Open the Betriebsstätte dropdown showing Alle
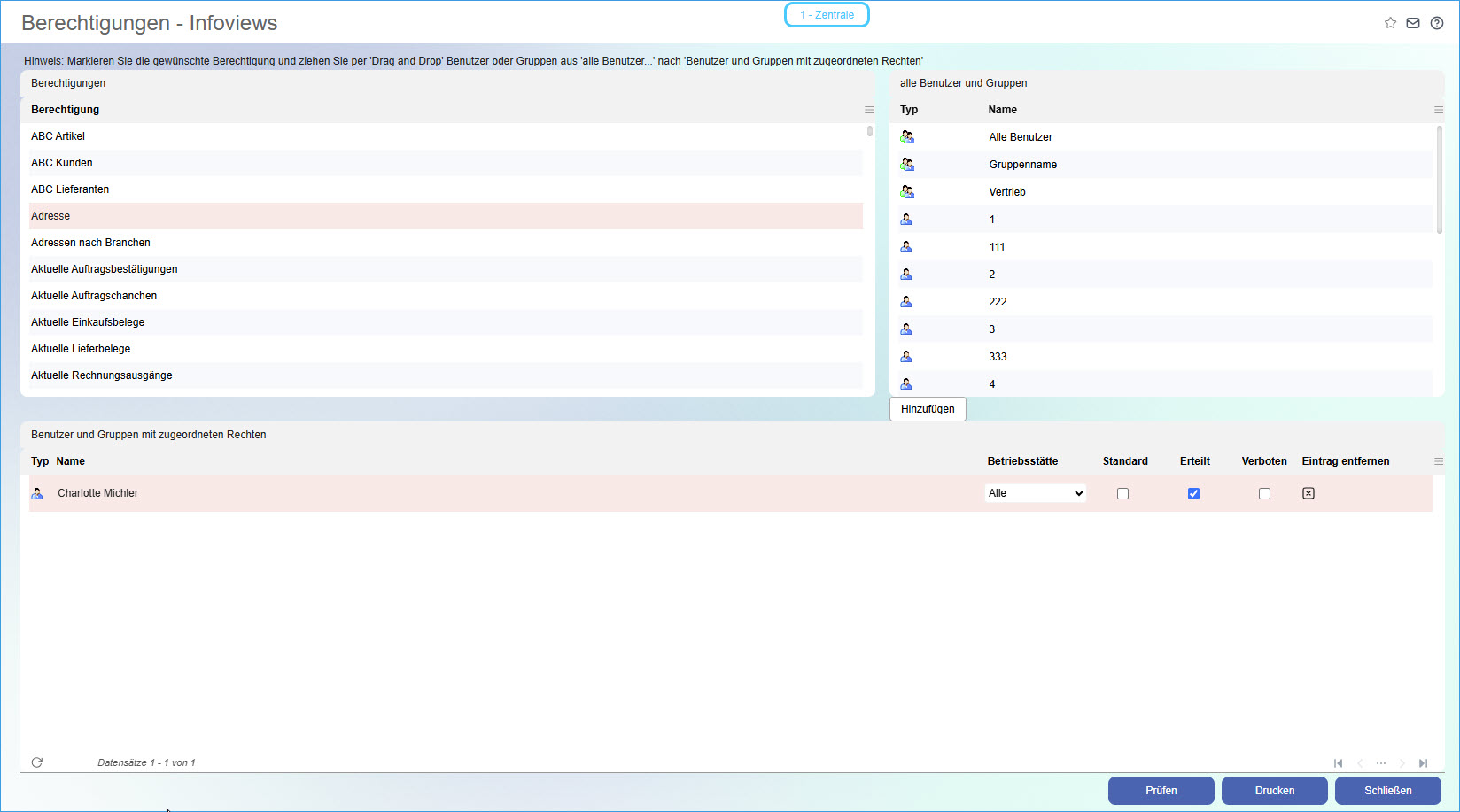Viewport: 1460px width, 812px height. point(1035,492)
